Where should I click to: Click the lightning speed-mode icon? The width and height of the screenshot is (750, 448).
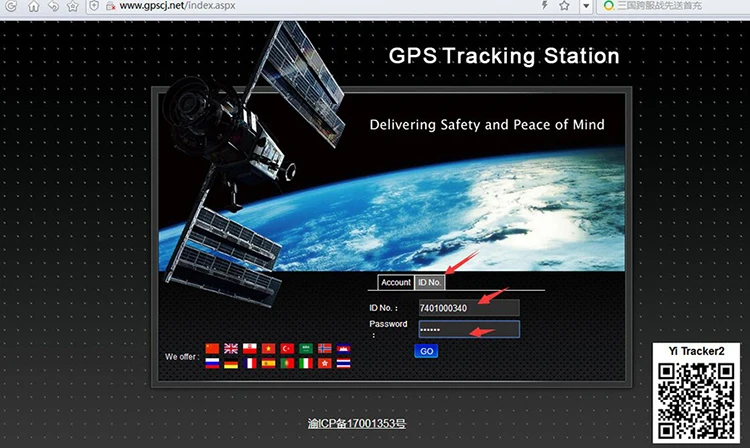click(x=544, y=6)
